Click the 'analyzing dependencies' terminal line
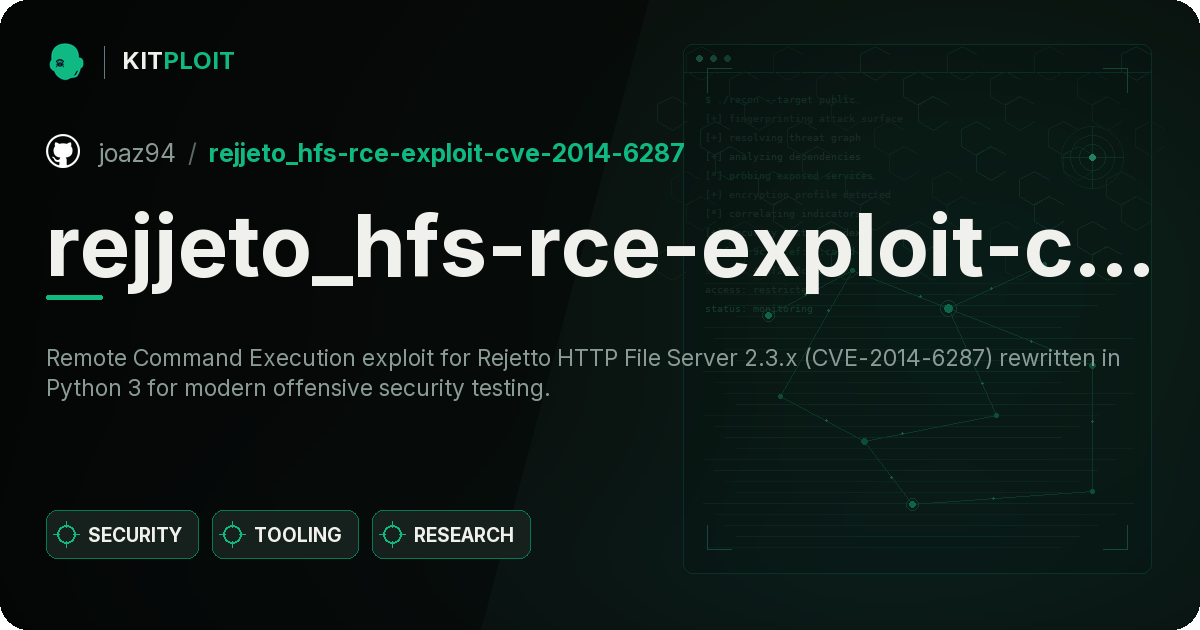Viewport: 1200px width, 630px height. [783, 157]
